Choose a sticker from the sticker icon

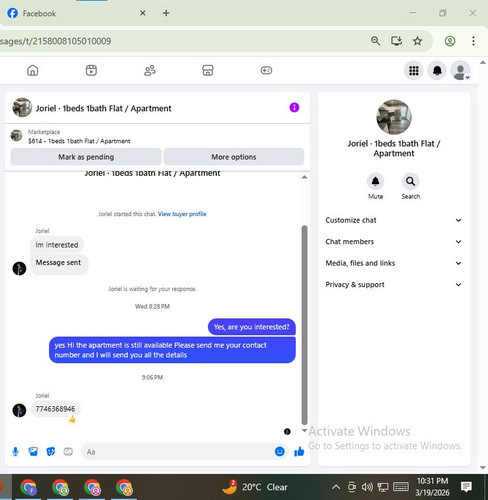pos(51,452)
